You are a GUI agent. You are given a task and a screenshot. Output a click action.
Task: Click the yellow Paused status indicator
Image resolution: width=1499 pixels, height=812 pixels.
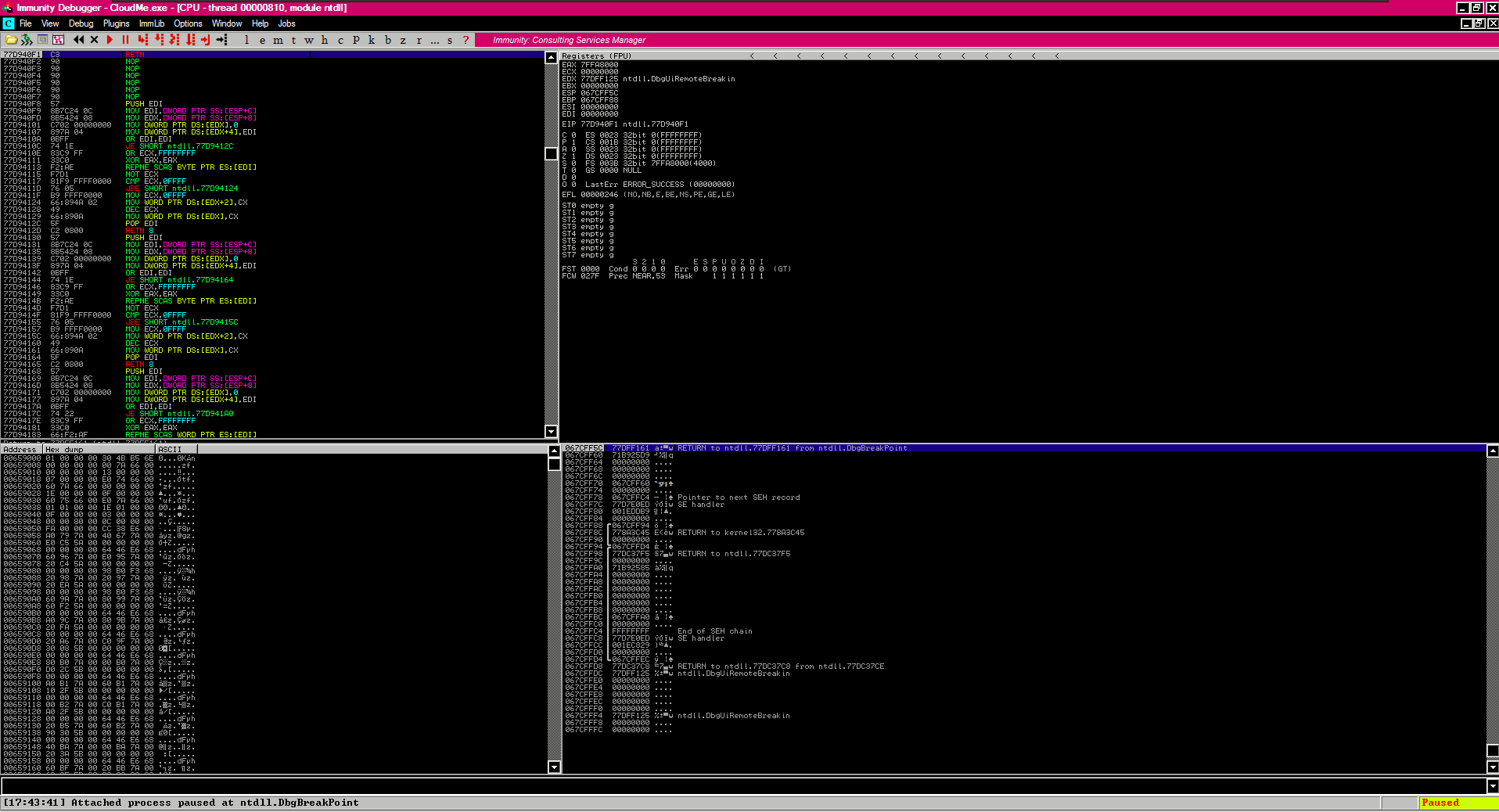click(1458, 803)
